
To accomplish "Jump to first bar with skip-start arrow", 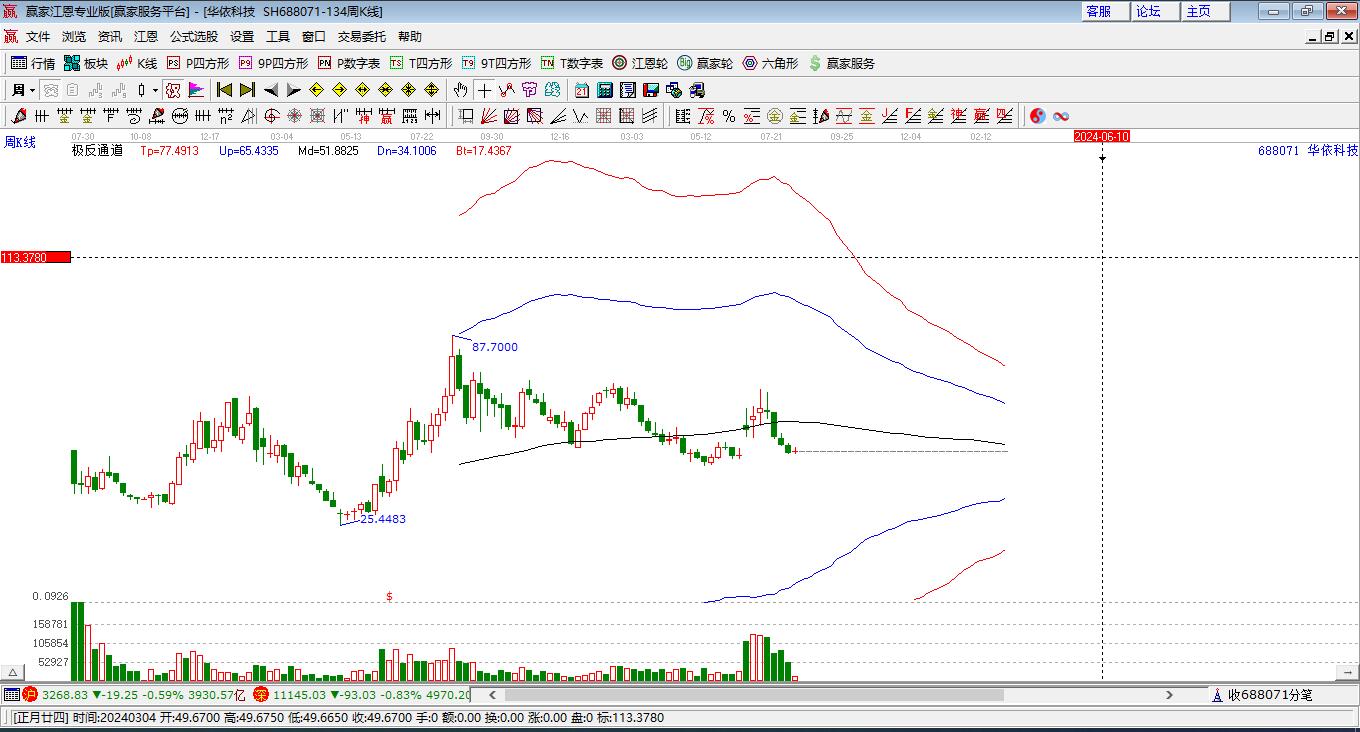I will coord(224,90).
